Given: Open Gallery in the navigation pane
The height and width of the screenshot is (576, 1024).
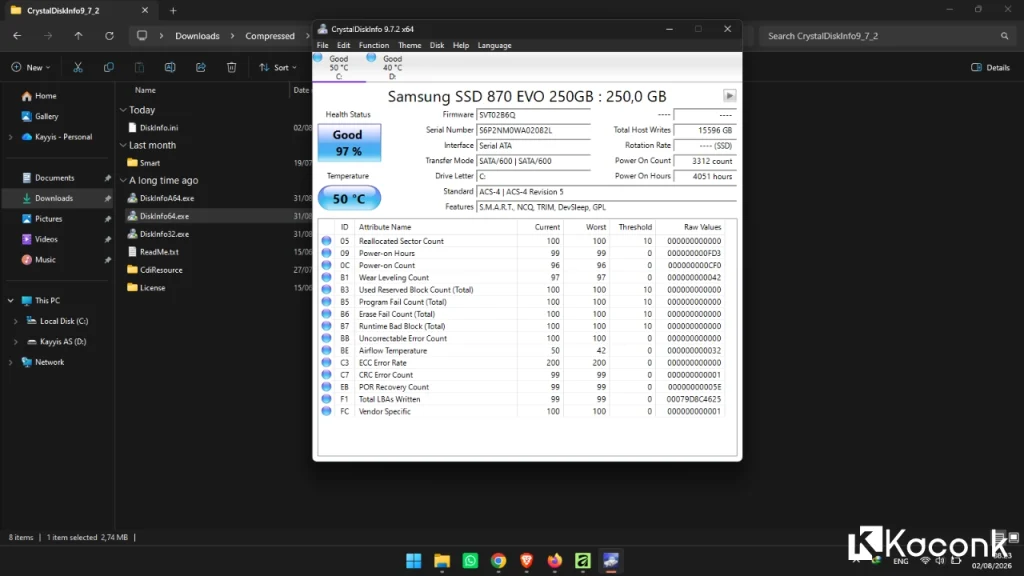Looking at the screenshot, I should 46,116.
